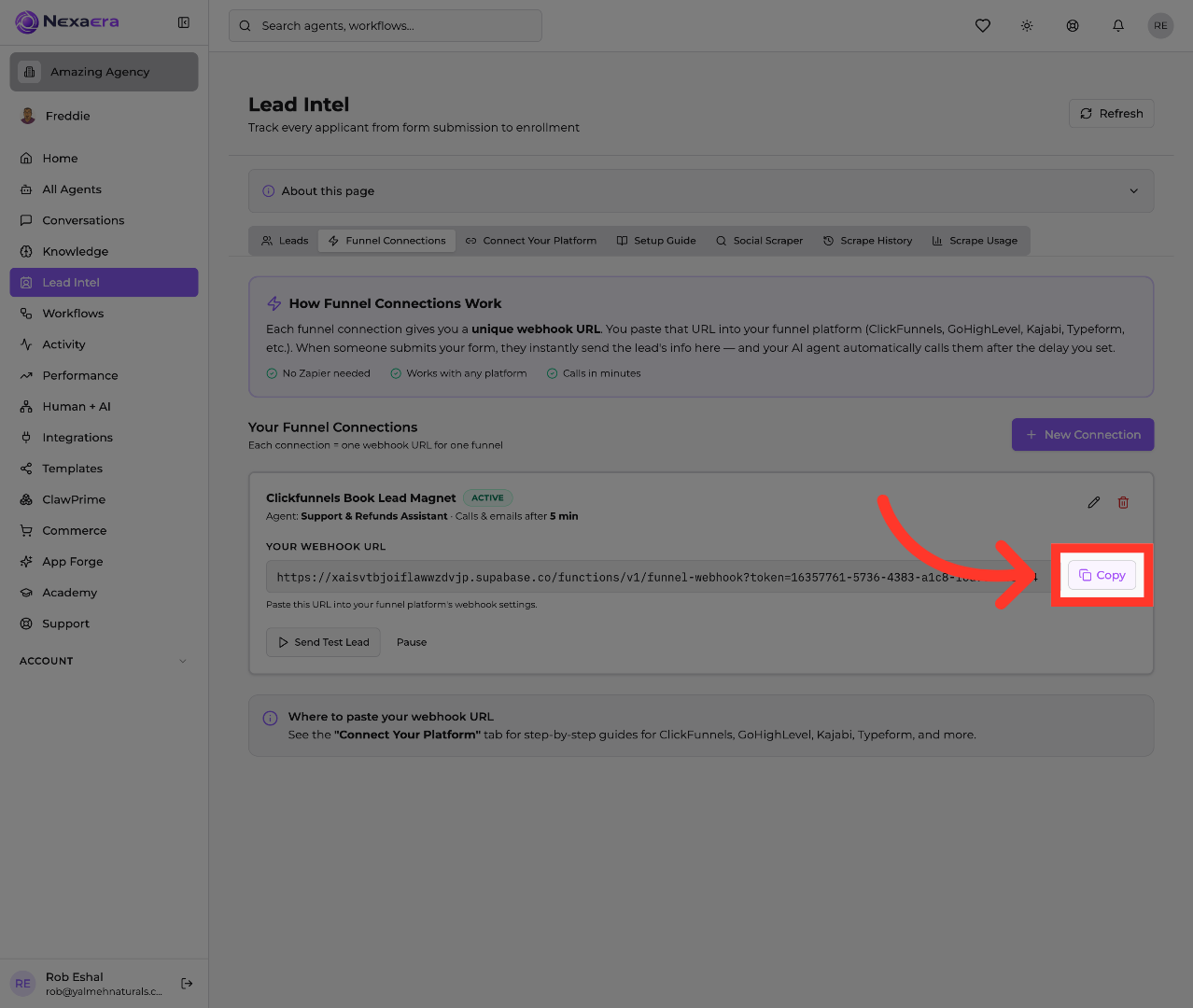This screenshot has width=1193, height=1008.
Task: Switch to Social Scraper tab
Action: 759,241
